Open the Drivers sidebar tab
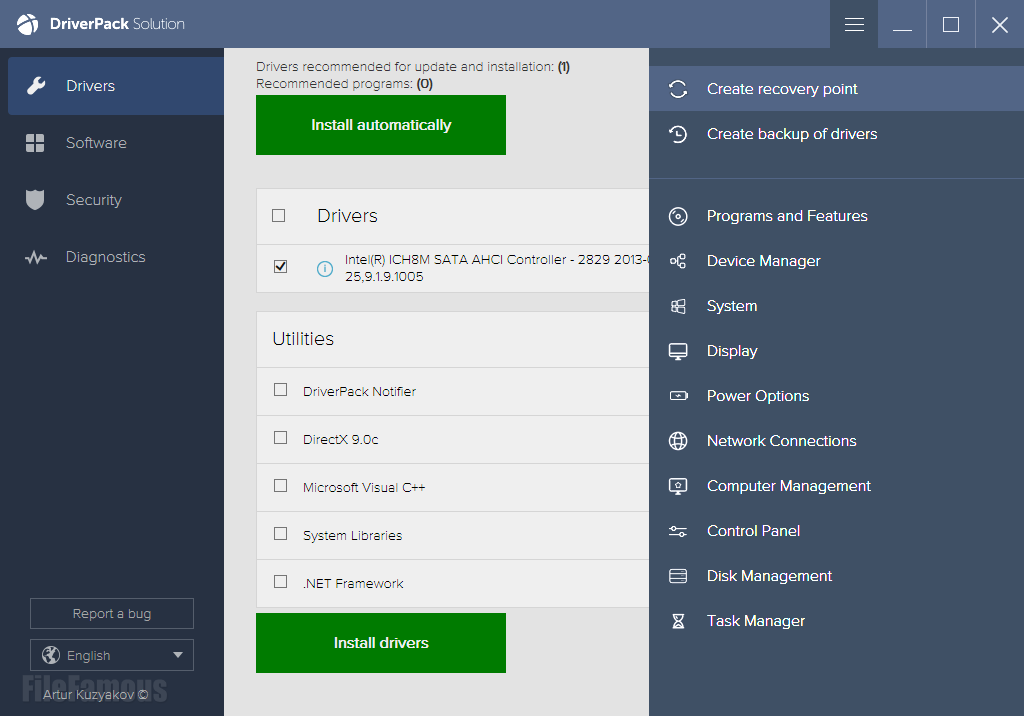 116,86
